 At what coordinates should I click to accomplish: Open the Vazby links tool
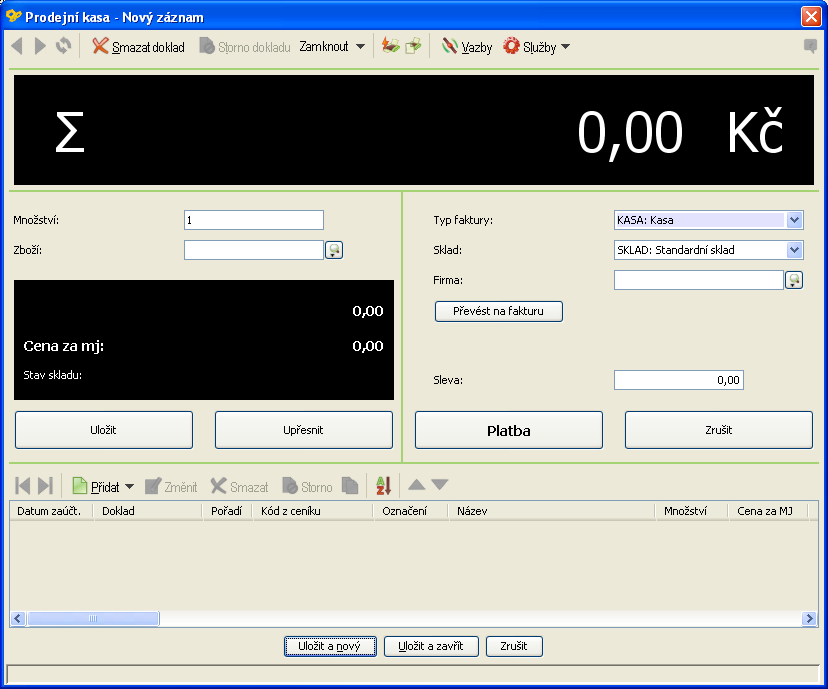coord(467,46)
